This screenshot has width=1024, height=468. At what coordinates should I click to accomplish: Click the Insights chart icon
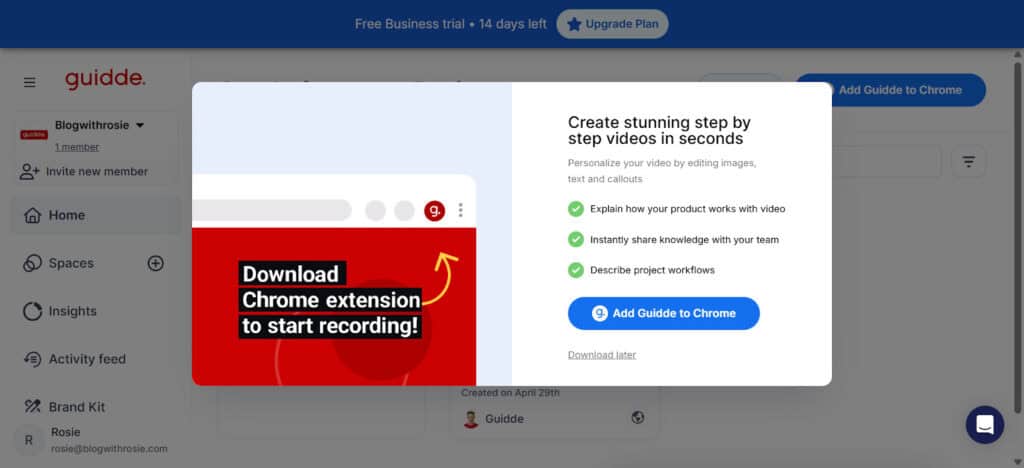click(32, 311)
